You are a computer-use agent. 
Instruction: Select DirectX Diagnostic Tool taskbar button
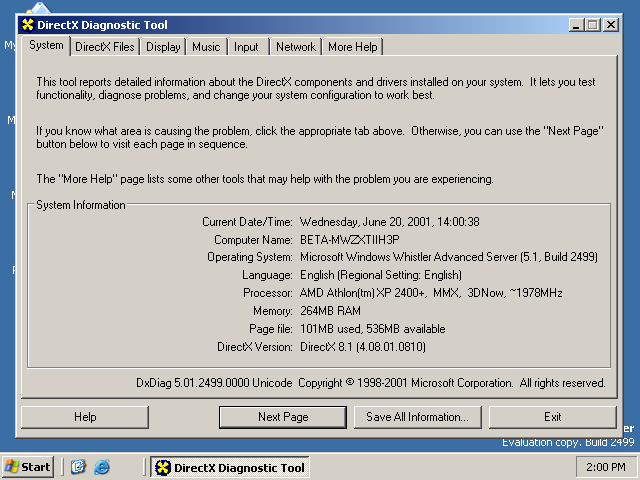229,467
